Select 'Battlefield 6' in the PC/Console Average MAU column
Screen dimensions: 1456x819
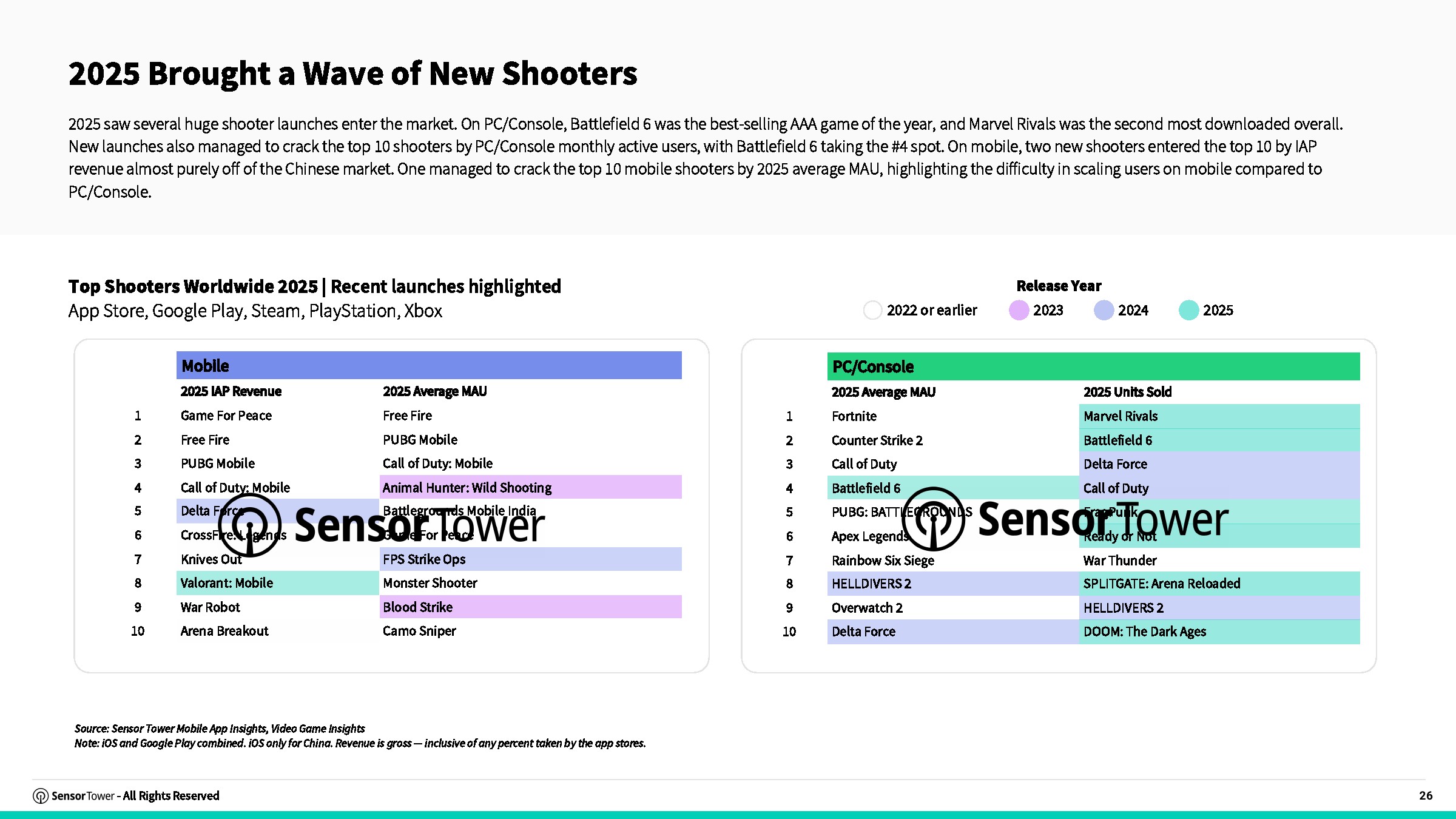tap(953, 488)
